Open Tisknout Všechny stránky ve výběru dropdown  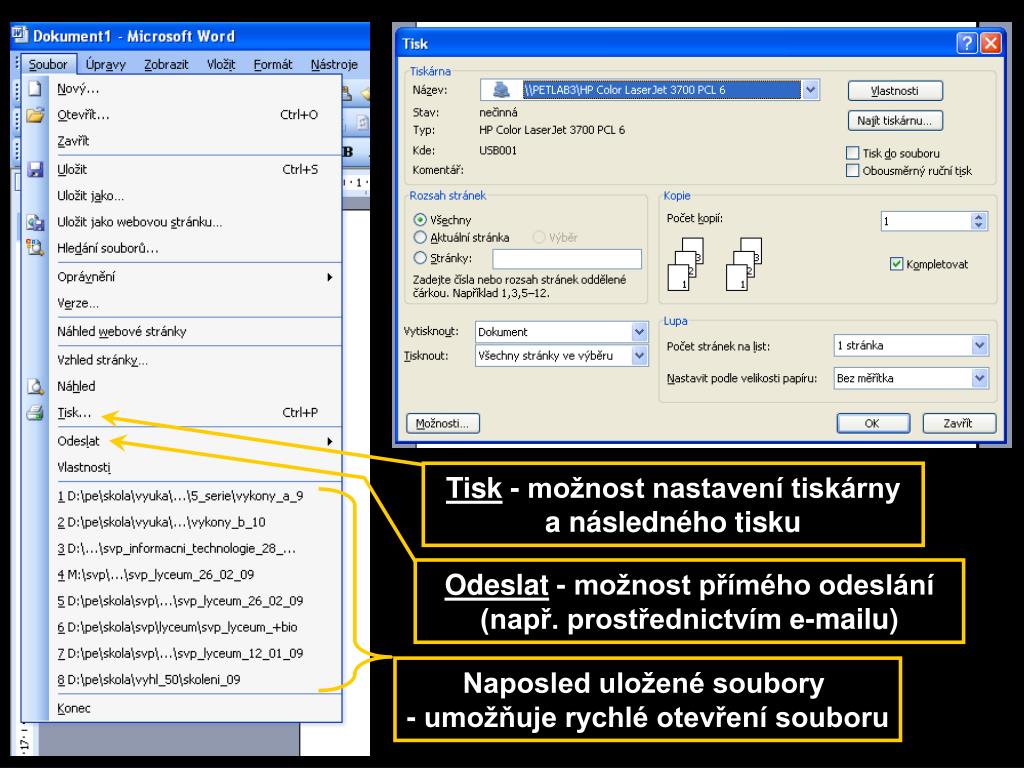(x=639, y=356)
